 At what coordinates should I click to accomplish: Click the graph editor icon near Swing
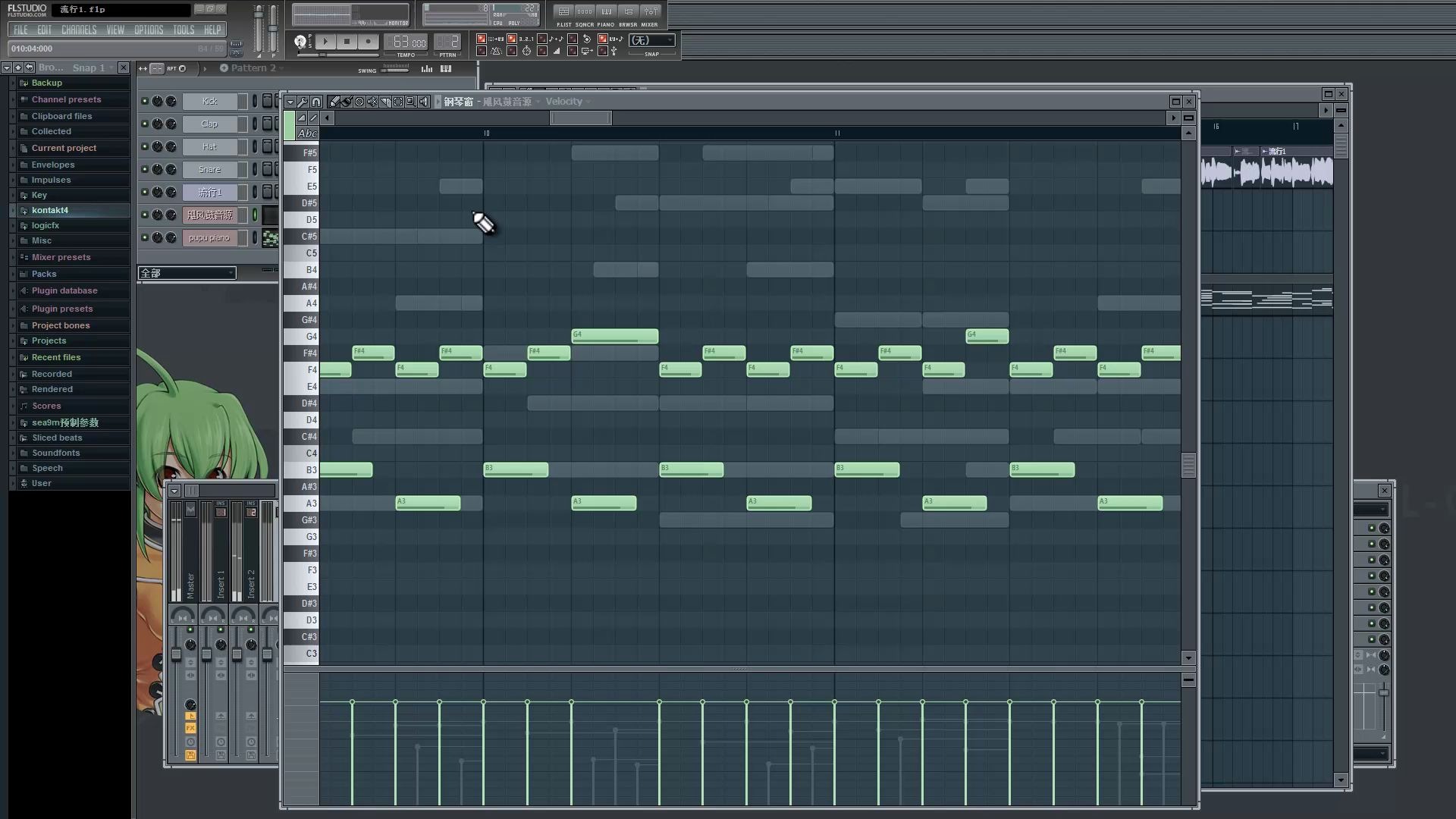(427, 68)
